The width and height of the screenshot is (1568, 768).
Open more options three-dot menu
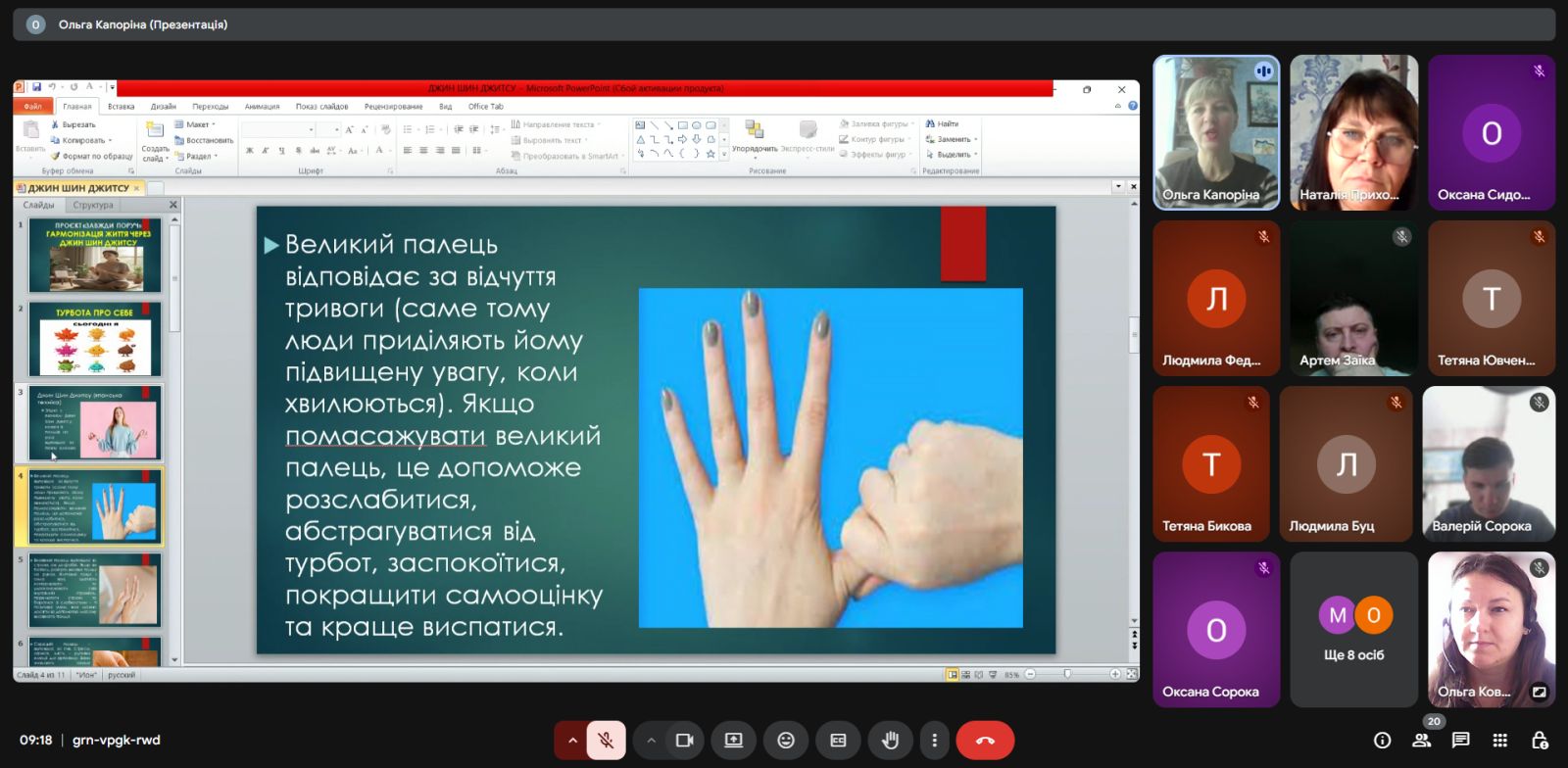tap(934, 741)
